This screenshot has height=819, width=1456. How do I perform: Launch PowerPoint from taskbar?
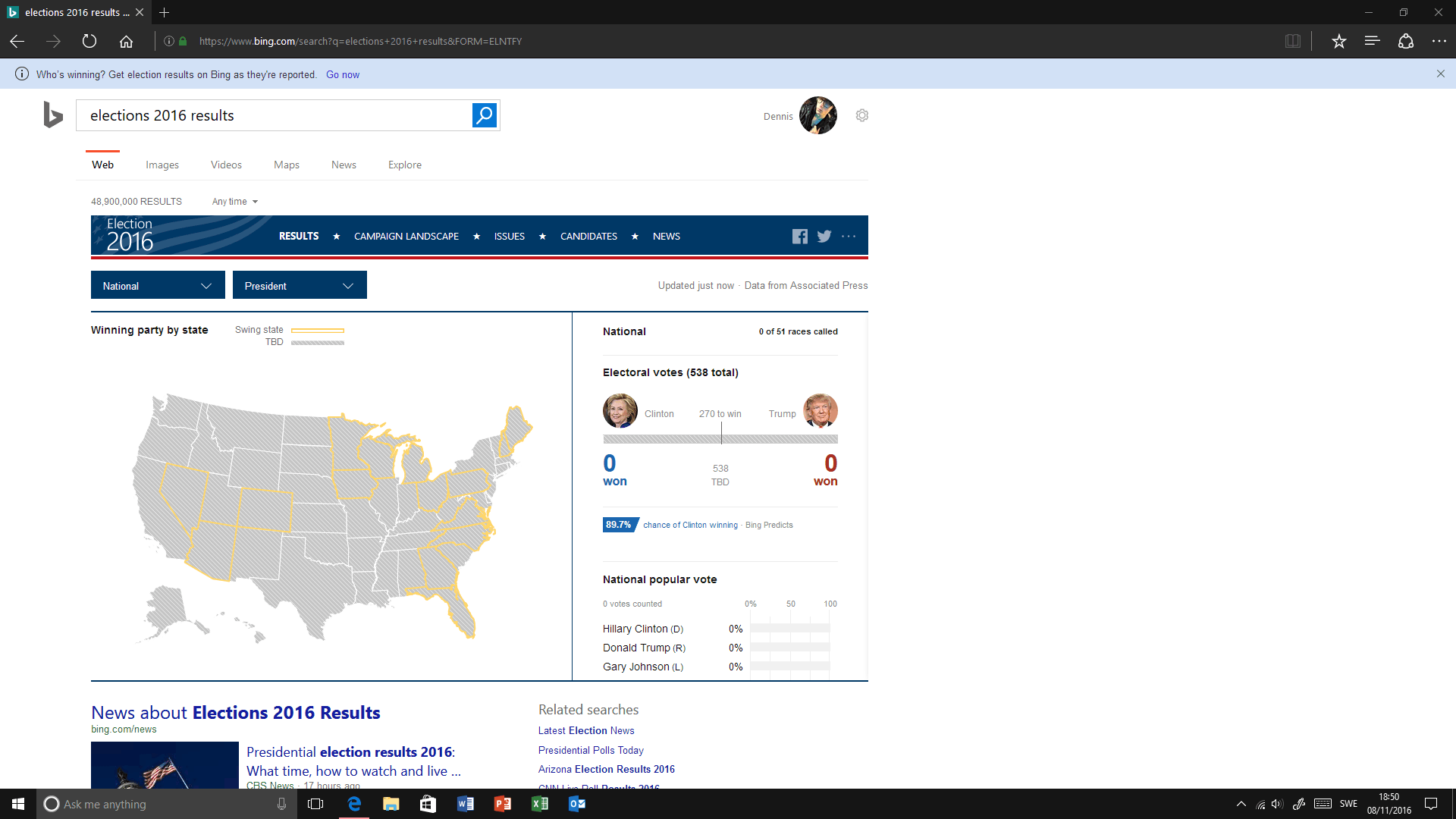(x=502, y=804)
